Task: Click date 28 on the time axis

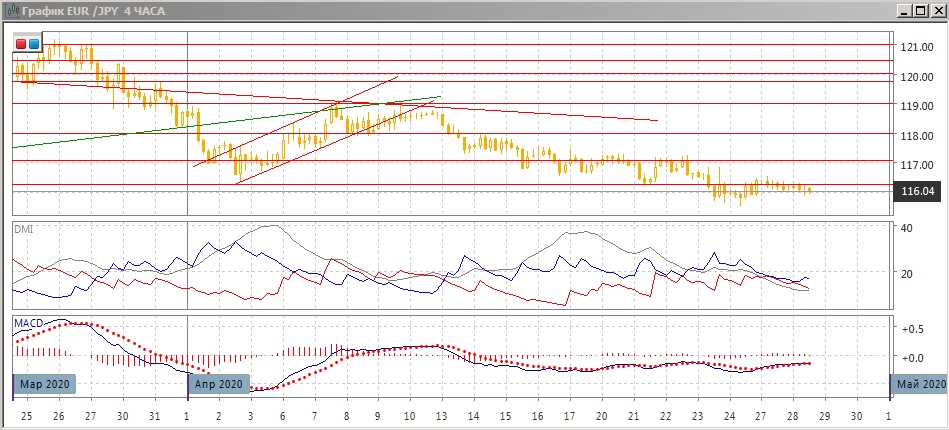Action: tap(792, 414)
